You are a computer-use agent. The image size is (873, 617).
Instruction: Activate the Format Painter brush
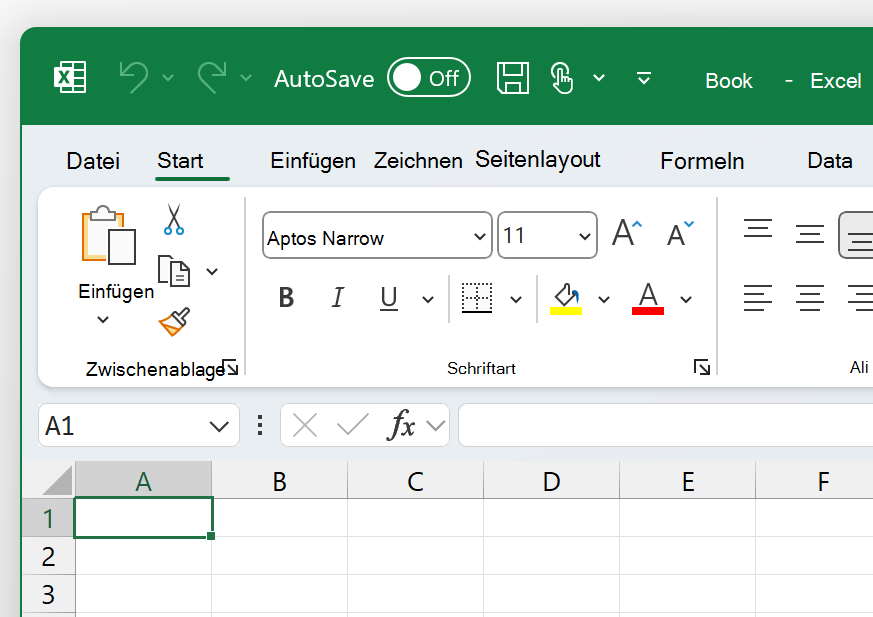174,322
